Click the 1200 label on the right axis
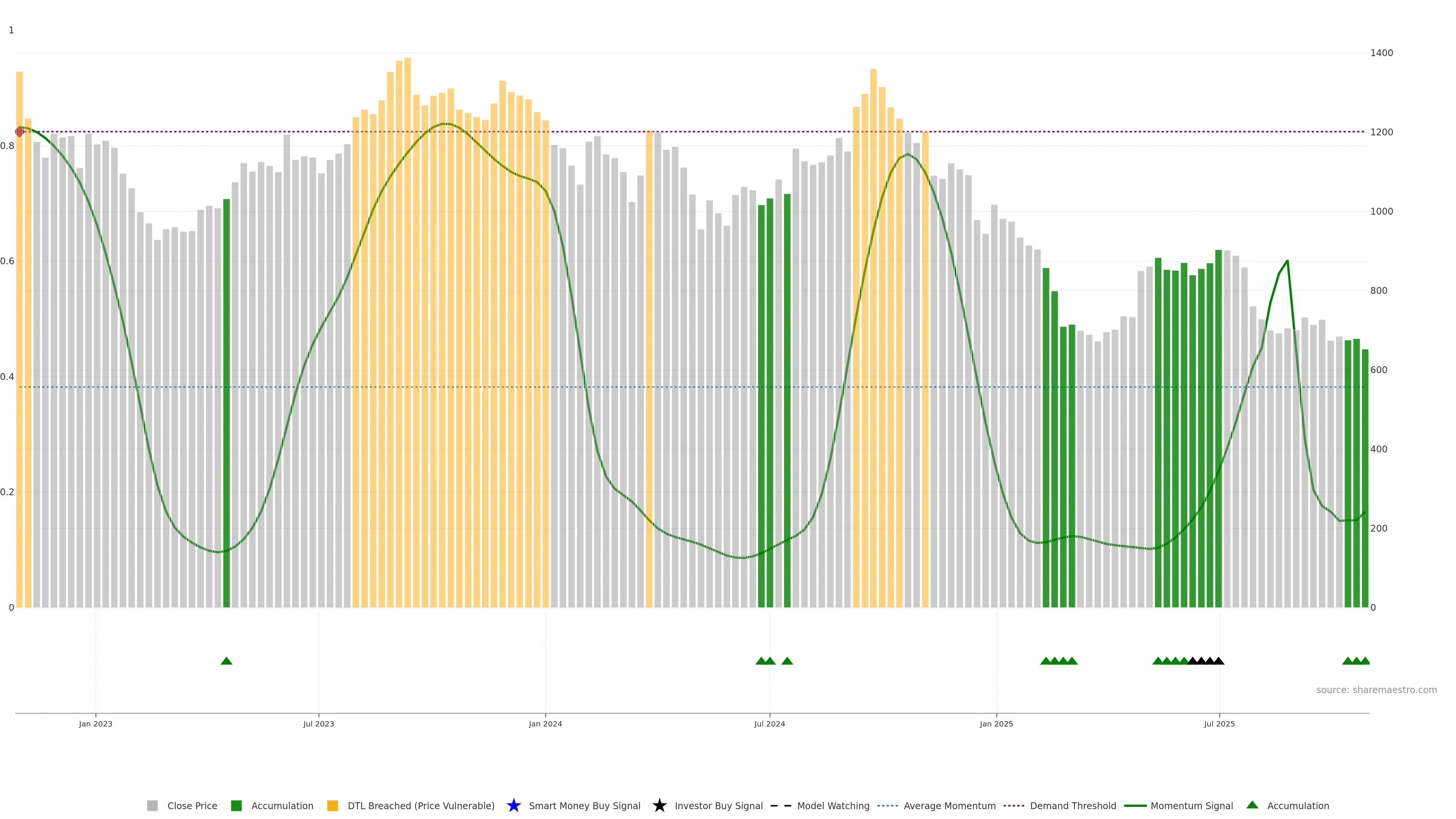1456x819 pixels. tap(1381, 132)
